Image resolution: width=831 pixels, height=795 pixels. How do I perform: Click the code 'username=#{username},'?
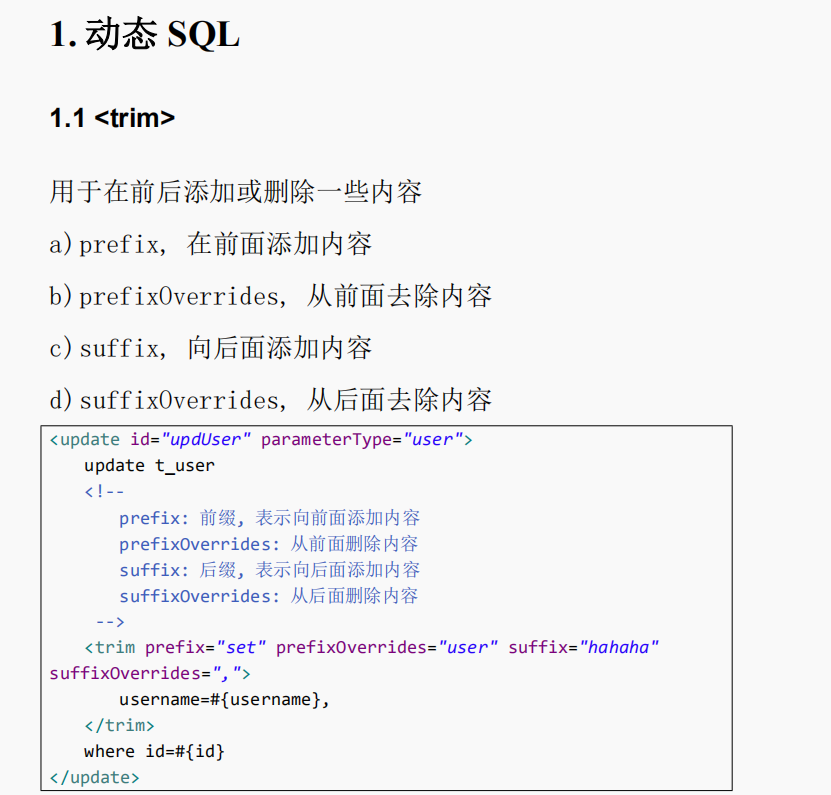224,700
